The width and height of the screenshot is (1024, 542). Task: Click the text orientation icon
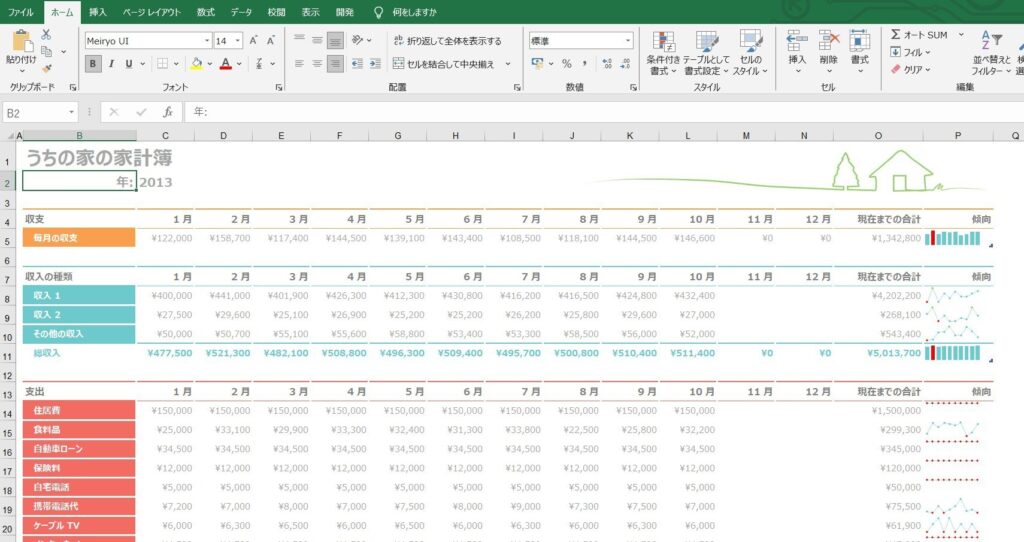coord(357,40)
